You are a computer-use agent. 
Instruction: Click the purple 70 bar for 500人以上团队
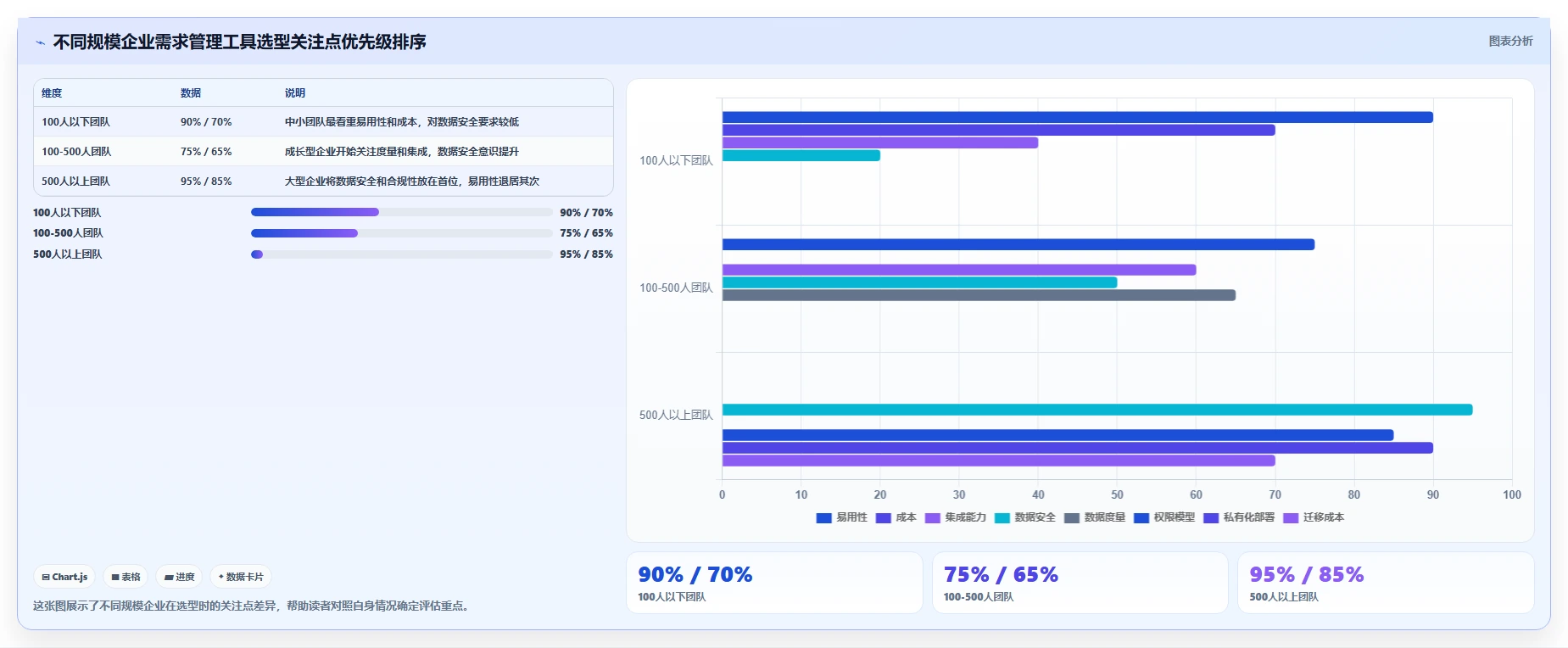pos(999,461)
